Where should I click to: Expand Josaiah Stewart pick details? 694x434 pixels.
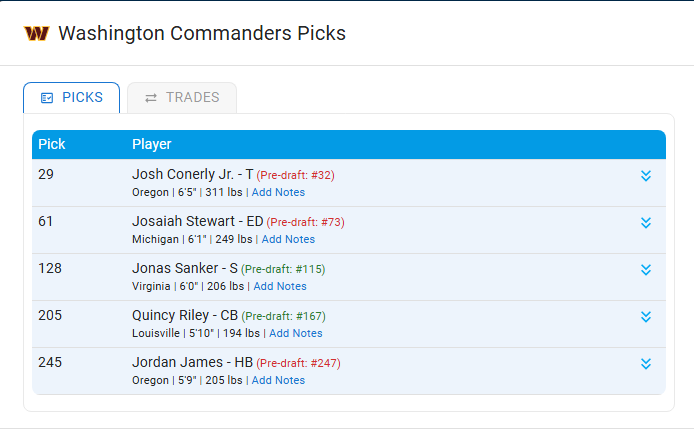646,223
